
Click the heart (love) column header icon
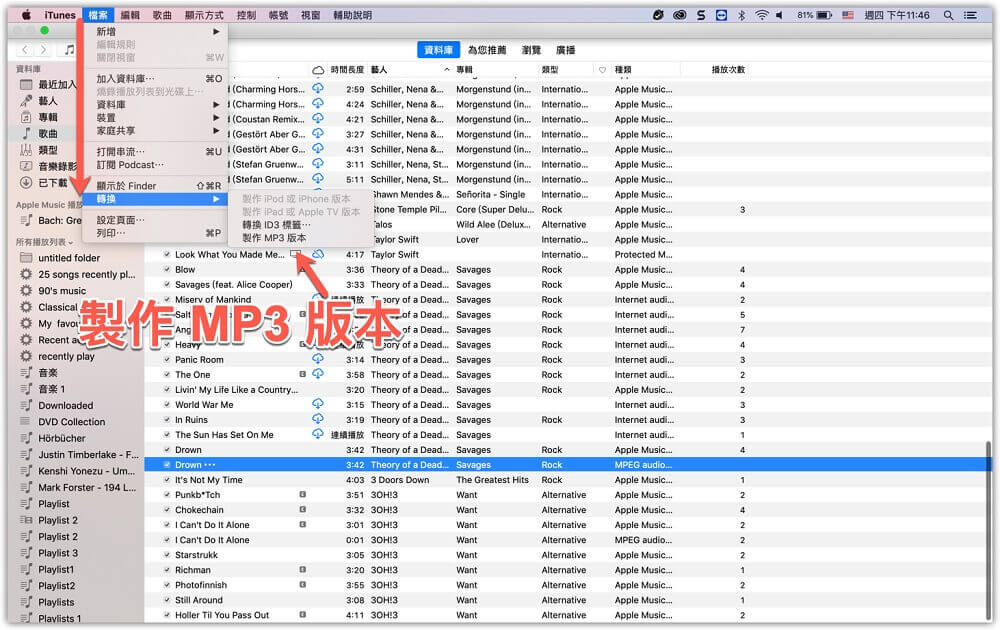point(602,70)
